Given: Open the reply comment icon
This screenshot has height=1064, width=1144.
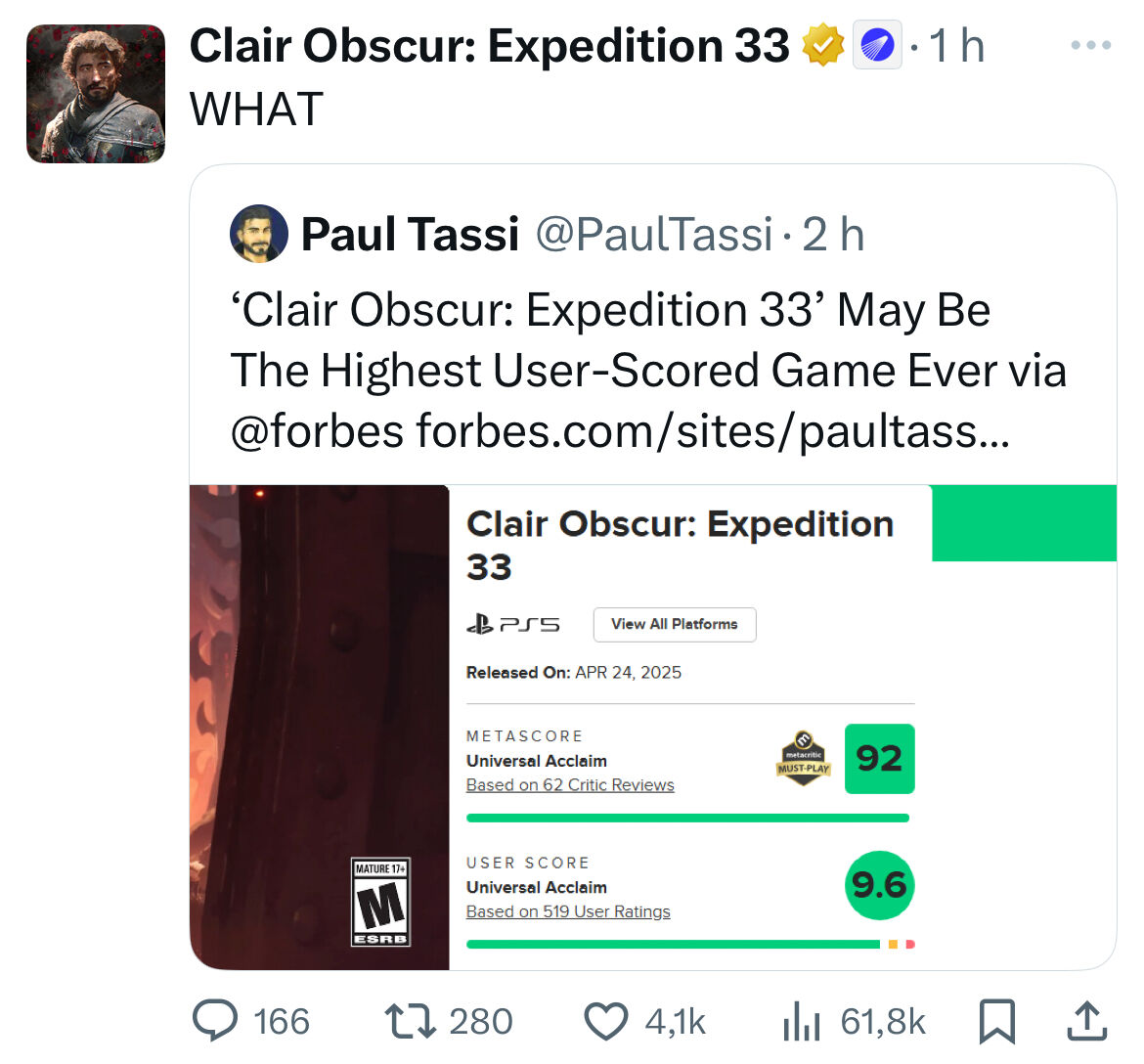Looking at the screenshot, I should (x=214, y=1020).
